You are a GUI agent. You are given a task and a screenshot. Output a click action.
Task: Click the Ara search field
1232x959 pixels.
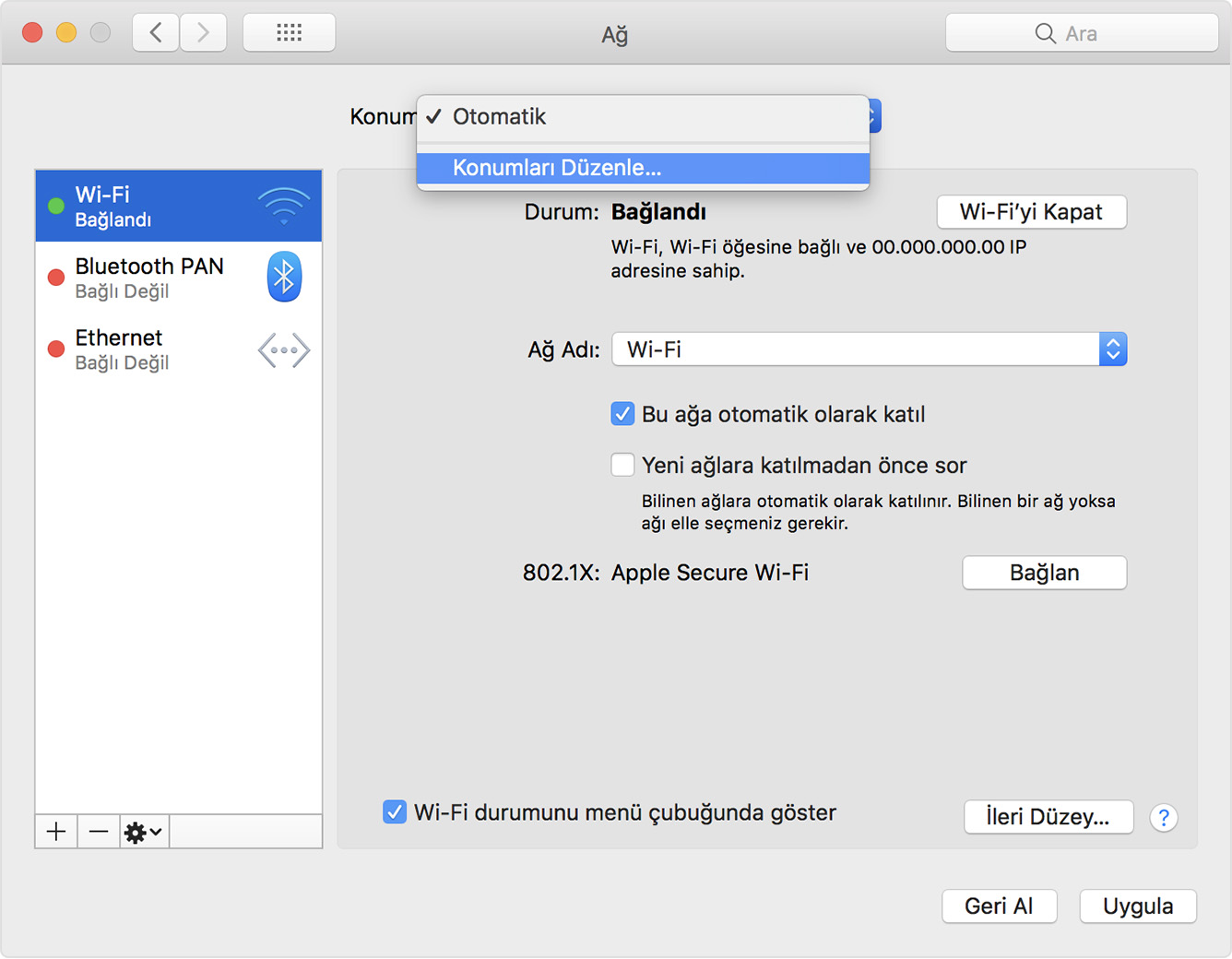[x=1082, y=33]
